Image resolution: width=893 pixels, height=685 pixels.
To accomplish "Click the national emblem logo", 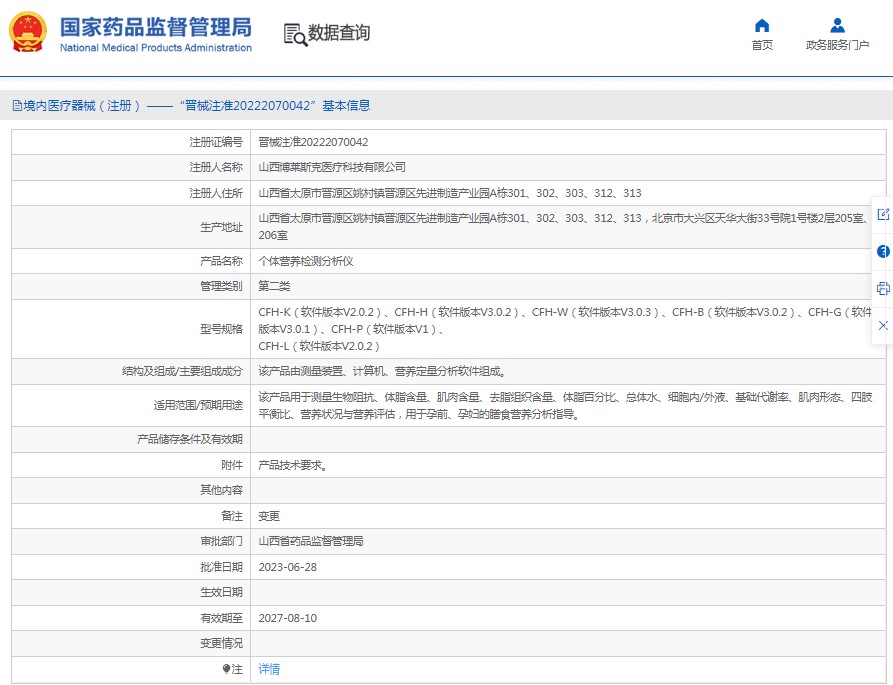I will (28, 32).
